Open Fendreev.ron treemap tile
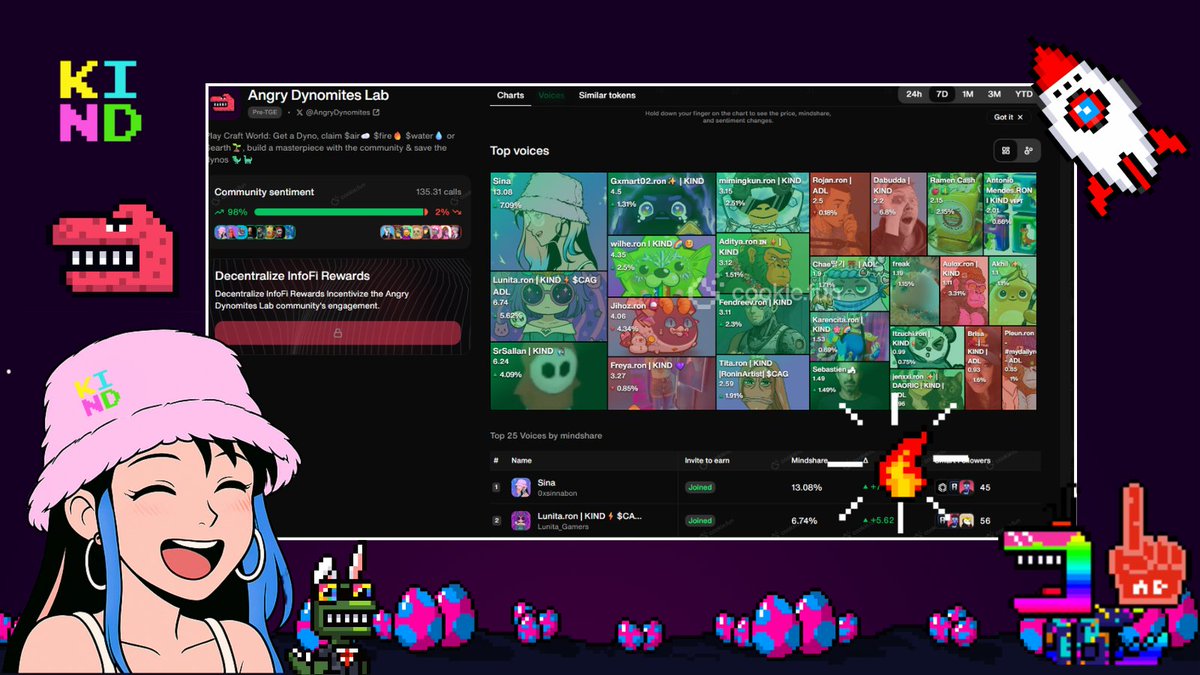The width and height of the screenshot is (1200, 675). (x=762, y=324)
